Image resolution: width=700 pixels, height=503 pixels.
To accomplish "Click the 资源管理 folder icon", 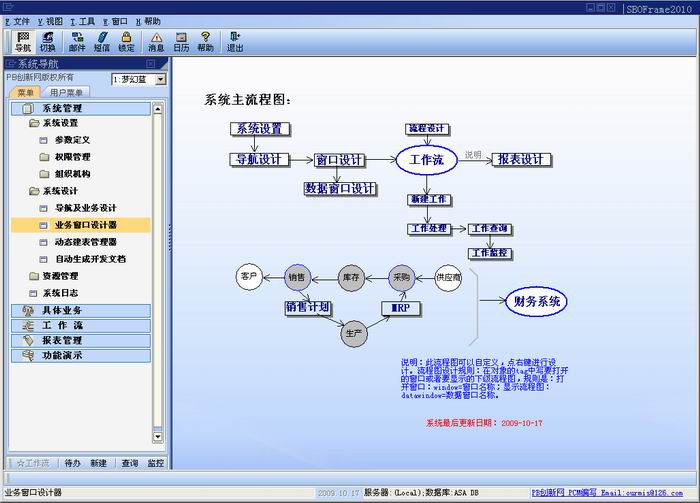I will point(34,276).
